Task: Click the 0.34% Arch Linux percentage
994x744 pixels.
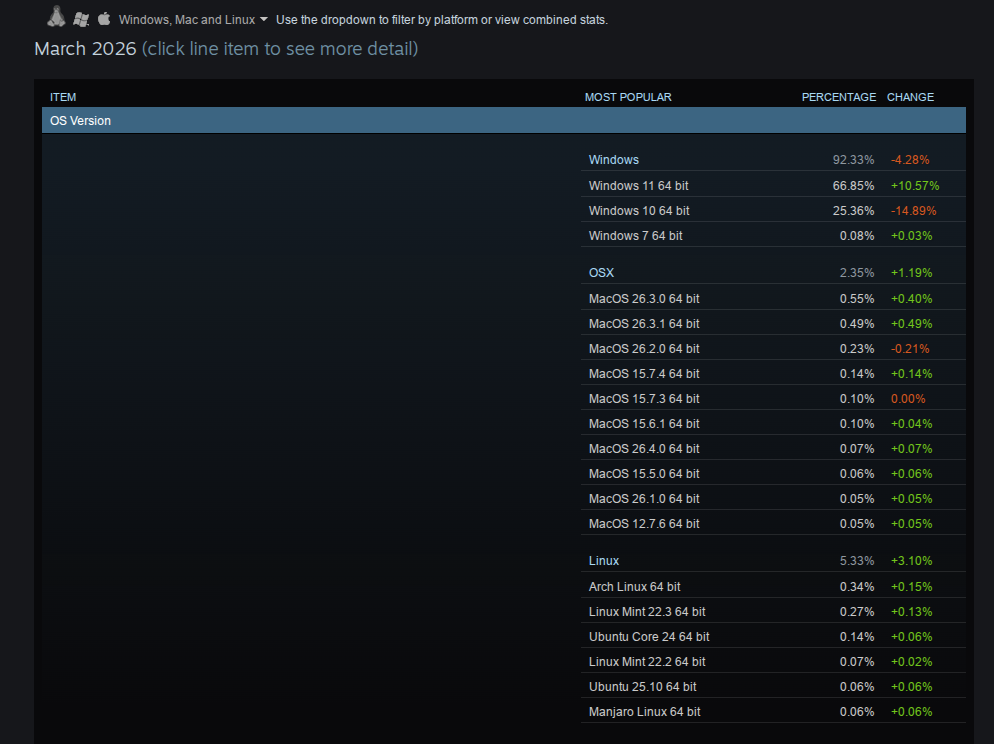Action: coord(856,587)
